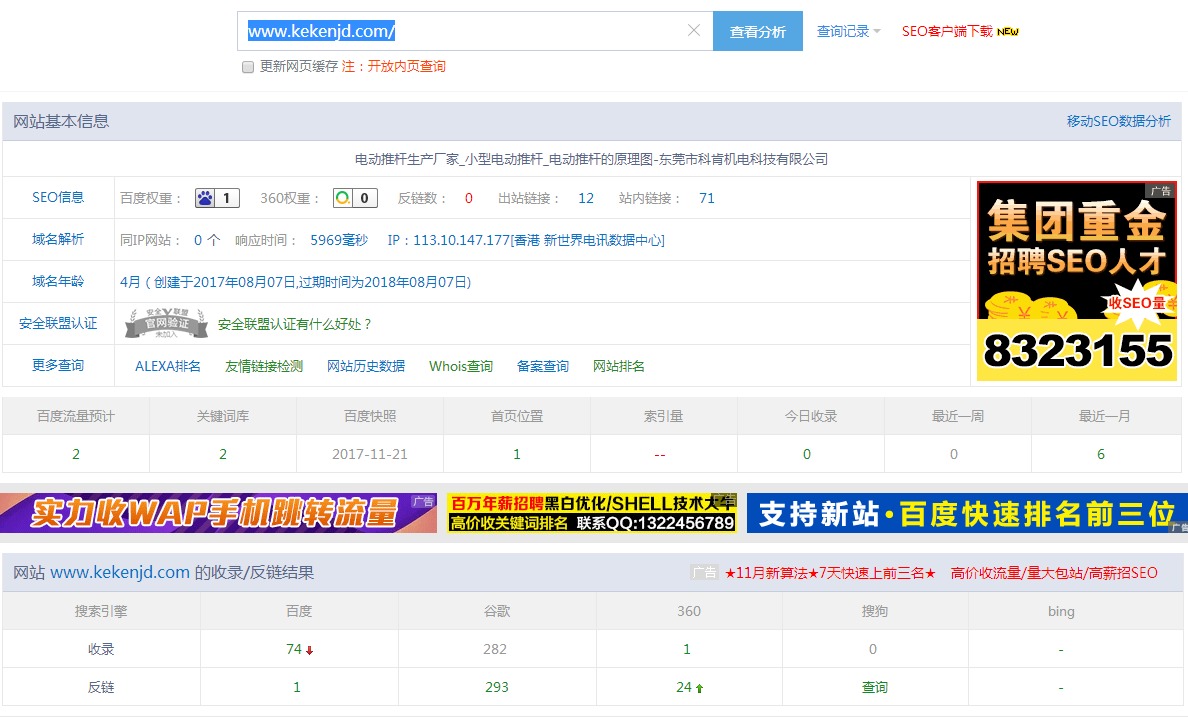
Task: Click the 首页位置 value 1
Action: tap(517, 454)
